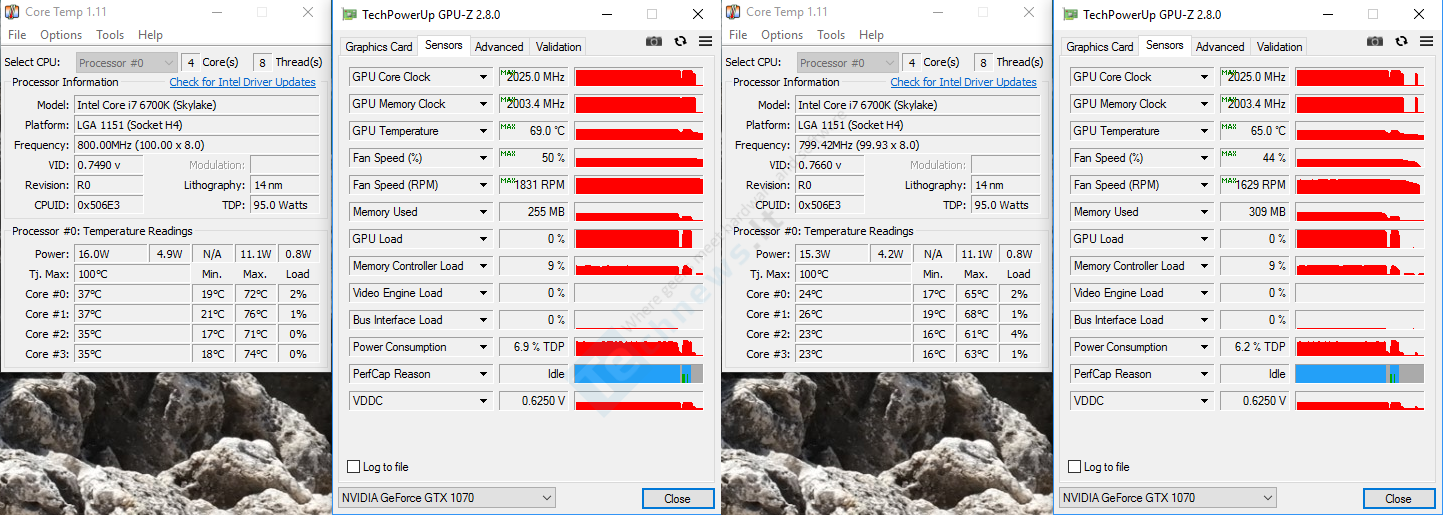Open Processor #0 dropdown in left Core Temp
Screen dimensions: 1444x515
127,62
